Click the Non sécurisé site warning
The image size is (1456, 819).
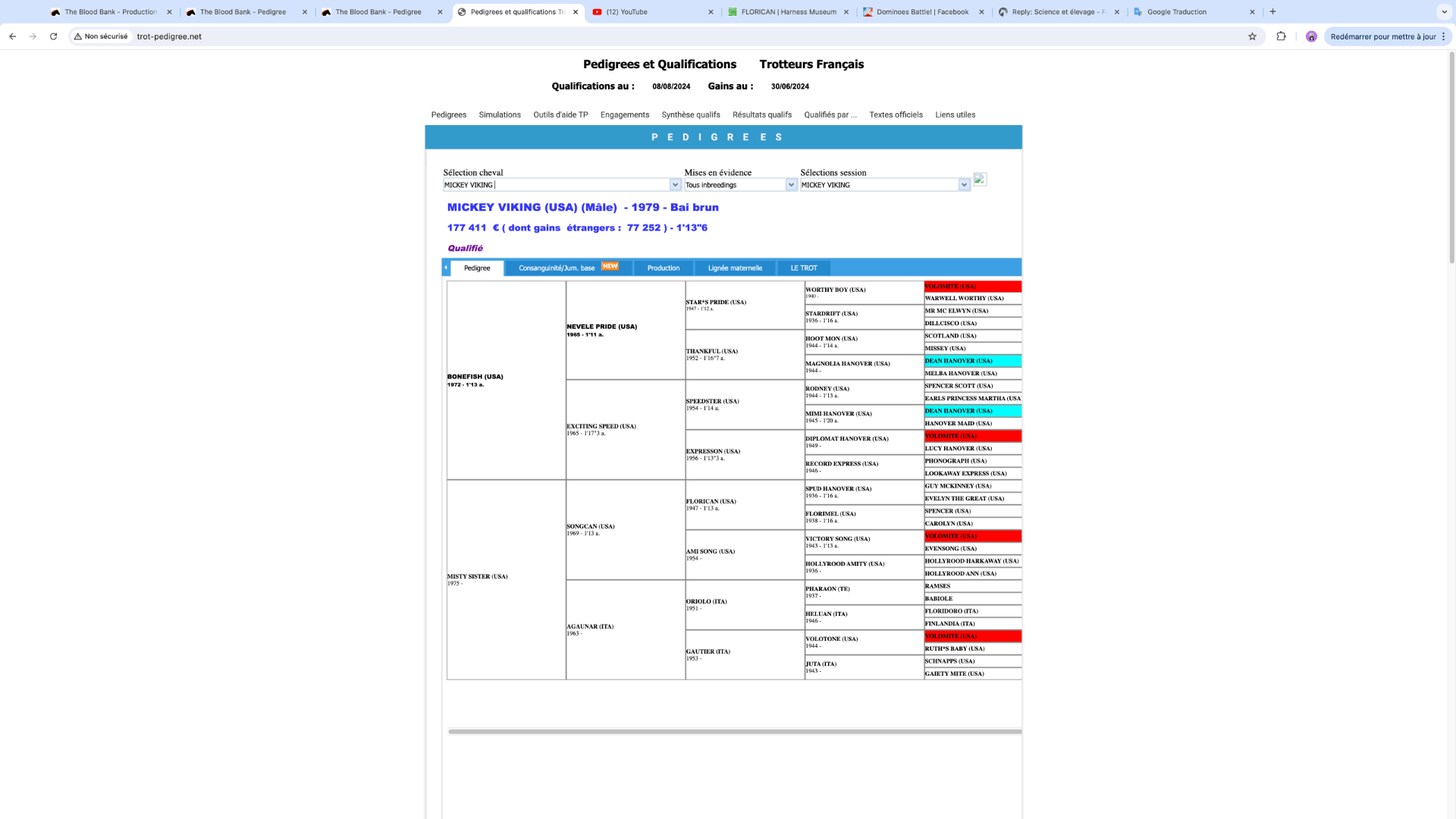pyautogui.click(x=101, y=36)
